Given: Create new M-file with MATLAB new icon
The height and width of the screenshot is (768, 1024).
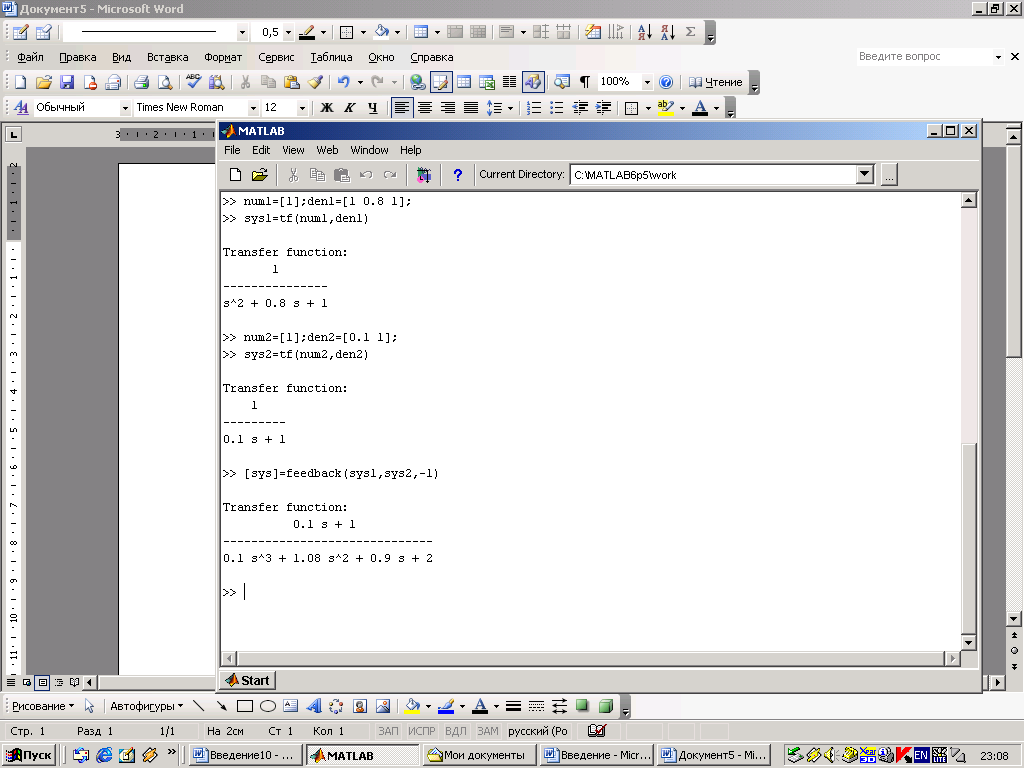Looking at the screenshot, I should click(236, 175).
